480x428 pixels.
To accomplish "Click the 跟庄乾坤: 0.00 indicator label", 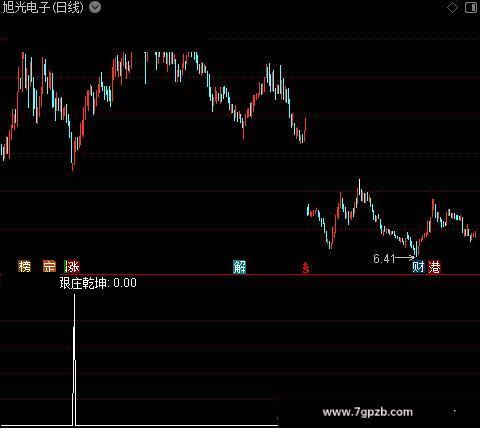I will pyautogui.click(x=98, y=283).
